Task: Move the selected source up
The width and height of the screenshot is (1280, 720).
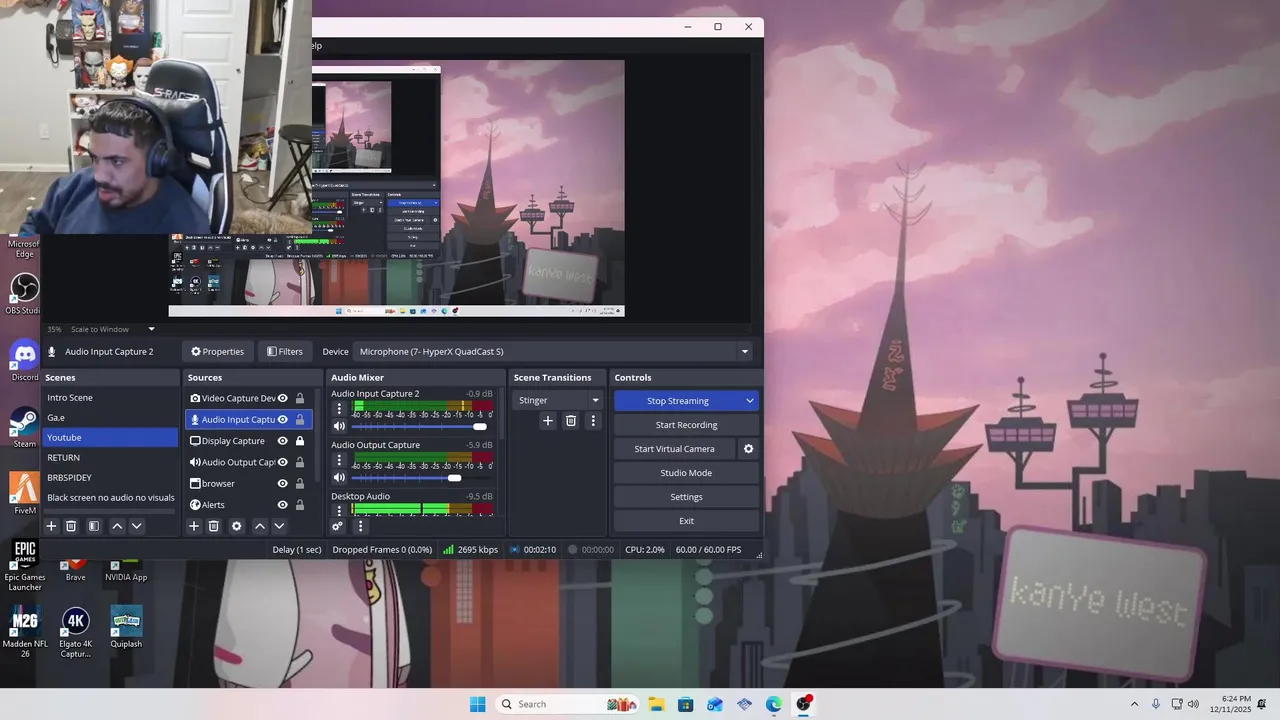Action: click(x=260, y=526)
